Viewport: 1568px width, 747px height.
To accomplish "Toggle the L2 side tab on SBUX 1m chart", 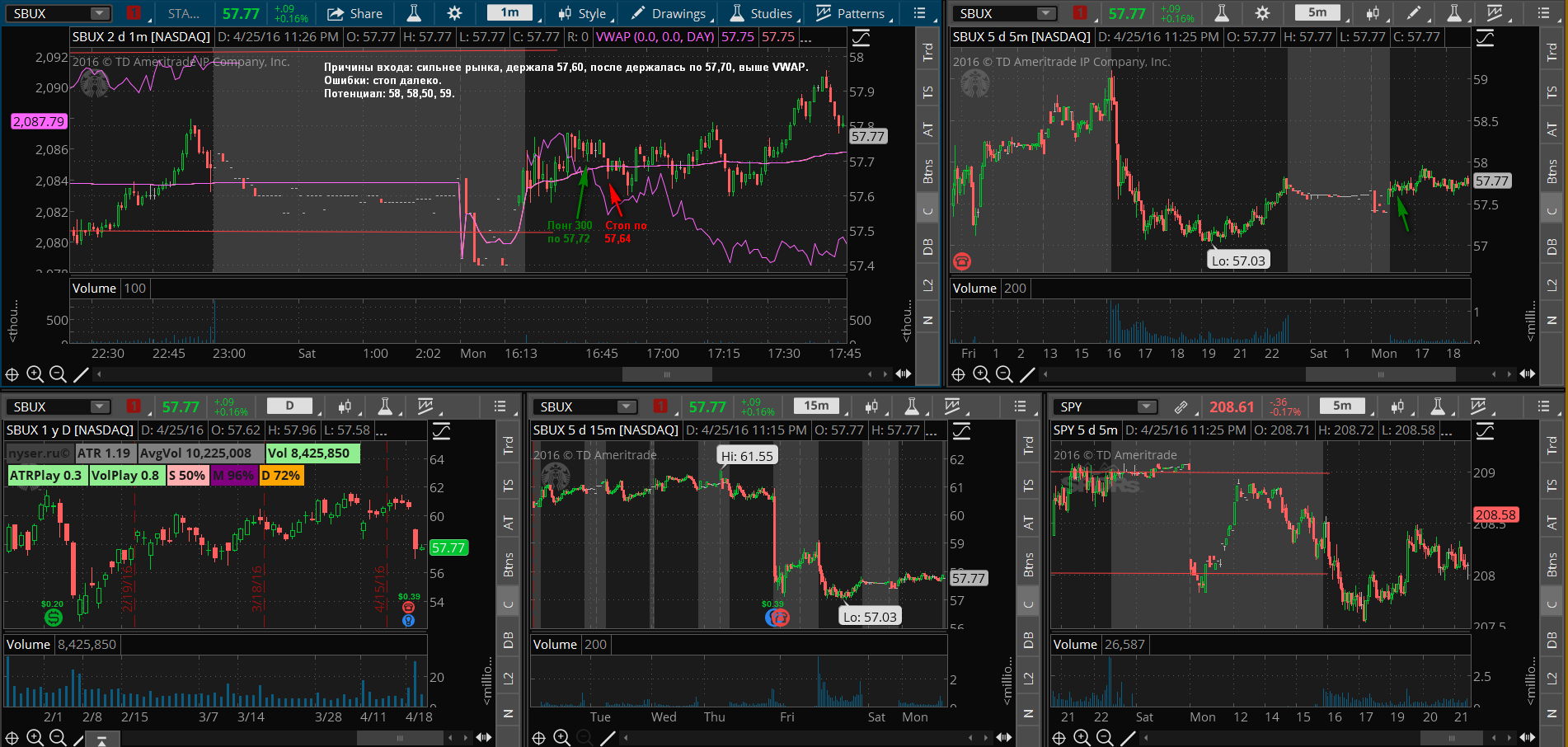I will click(x=927, y=284).
